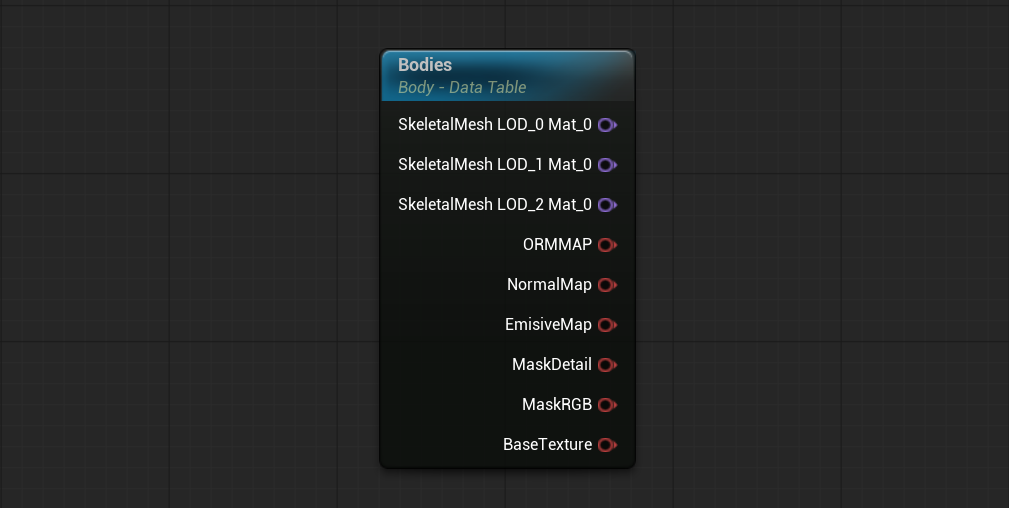This screenshot has width=1009, height=508.
Task: Click the SkeletalMesh LOD_1 Mat_0 purple pin
Action: pyautogui.click(x=607, y=165)
